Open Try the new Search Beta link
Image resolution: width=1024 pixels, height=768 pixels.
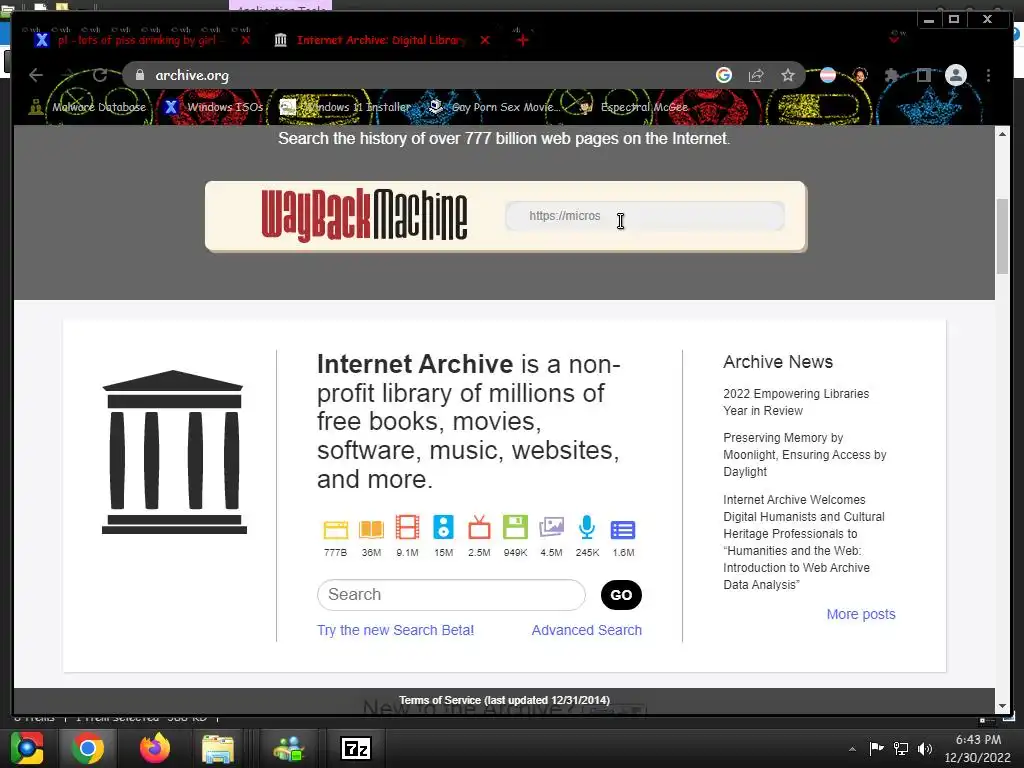point(396,630)
